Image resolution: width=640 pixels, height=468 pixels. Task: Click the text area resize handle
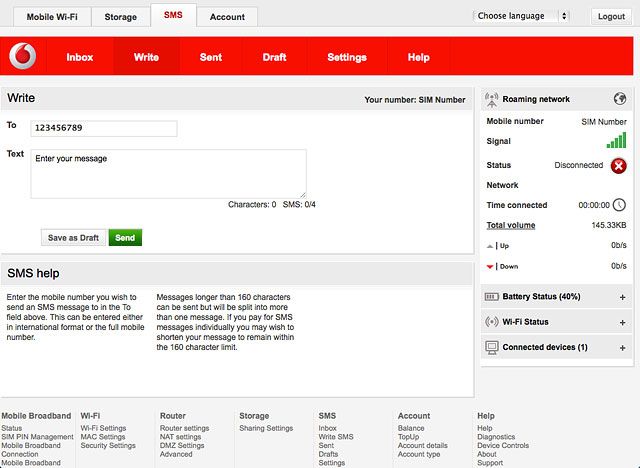[x=302, y=195]
